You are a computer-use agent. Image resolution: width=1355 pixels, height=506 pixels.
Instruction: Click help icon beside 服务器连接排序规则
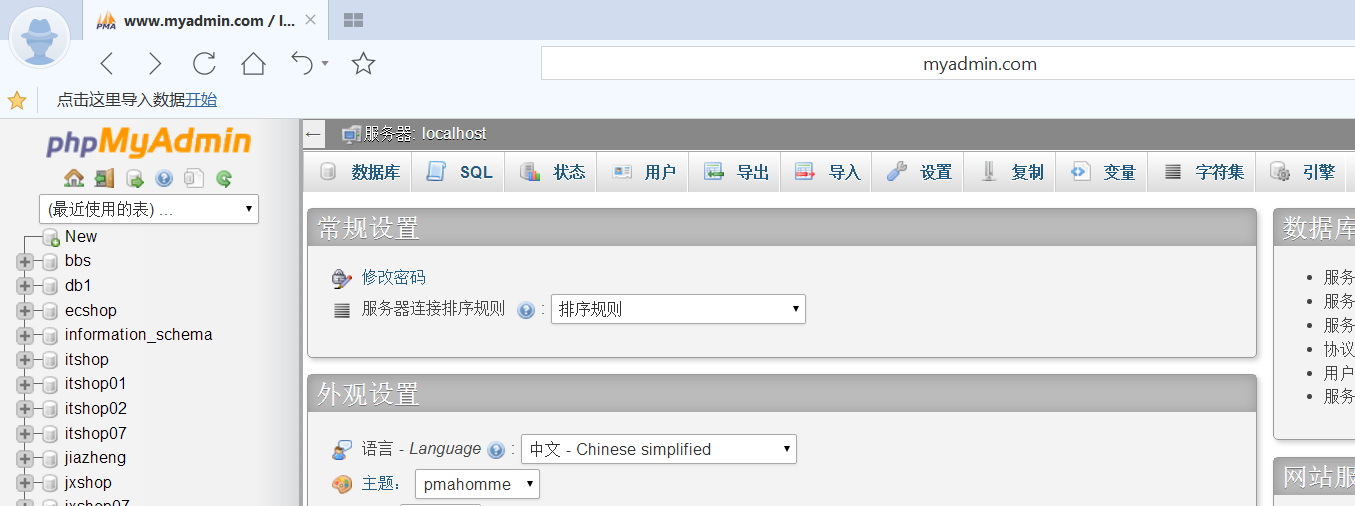tap(526, 310)
